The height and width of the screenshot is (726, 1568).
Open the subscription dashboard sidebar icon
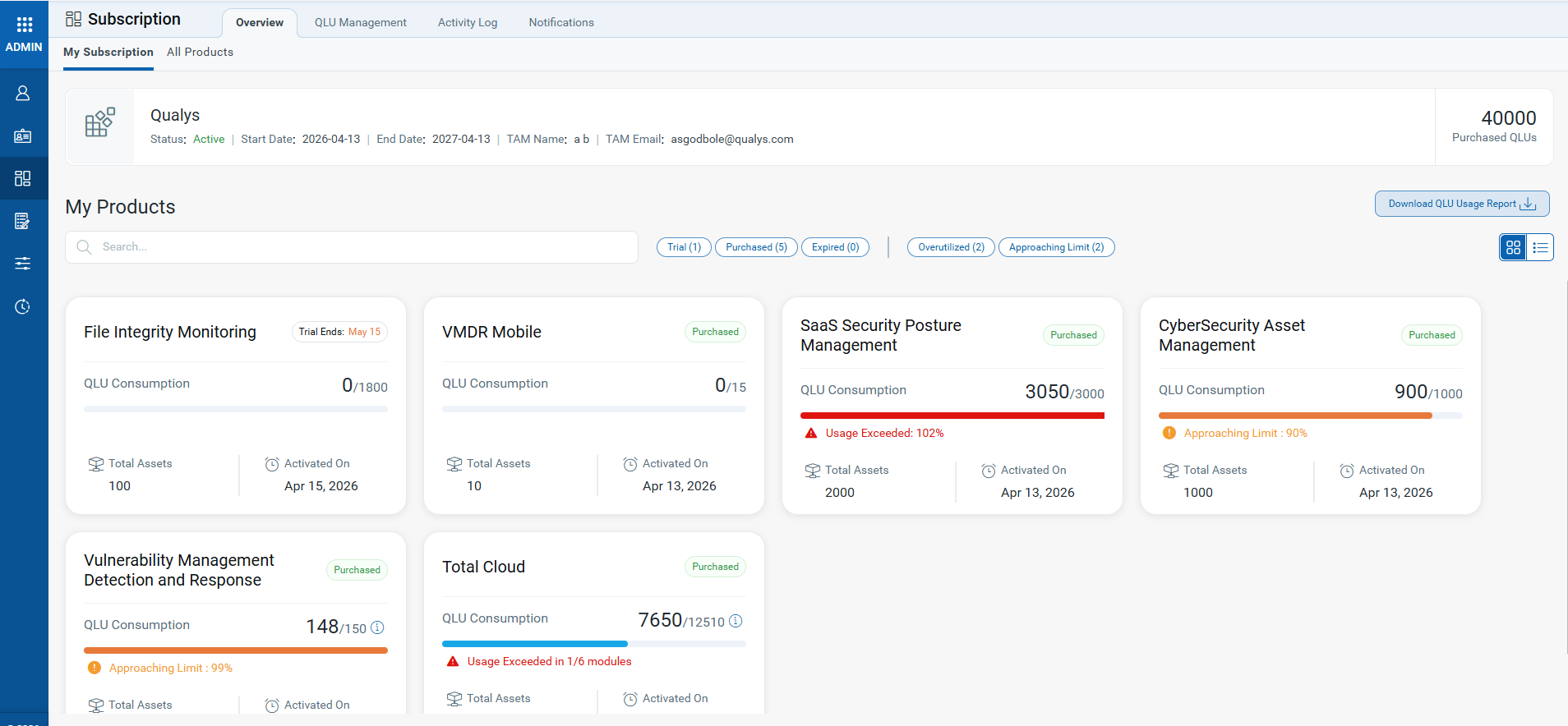click(23, 178)
